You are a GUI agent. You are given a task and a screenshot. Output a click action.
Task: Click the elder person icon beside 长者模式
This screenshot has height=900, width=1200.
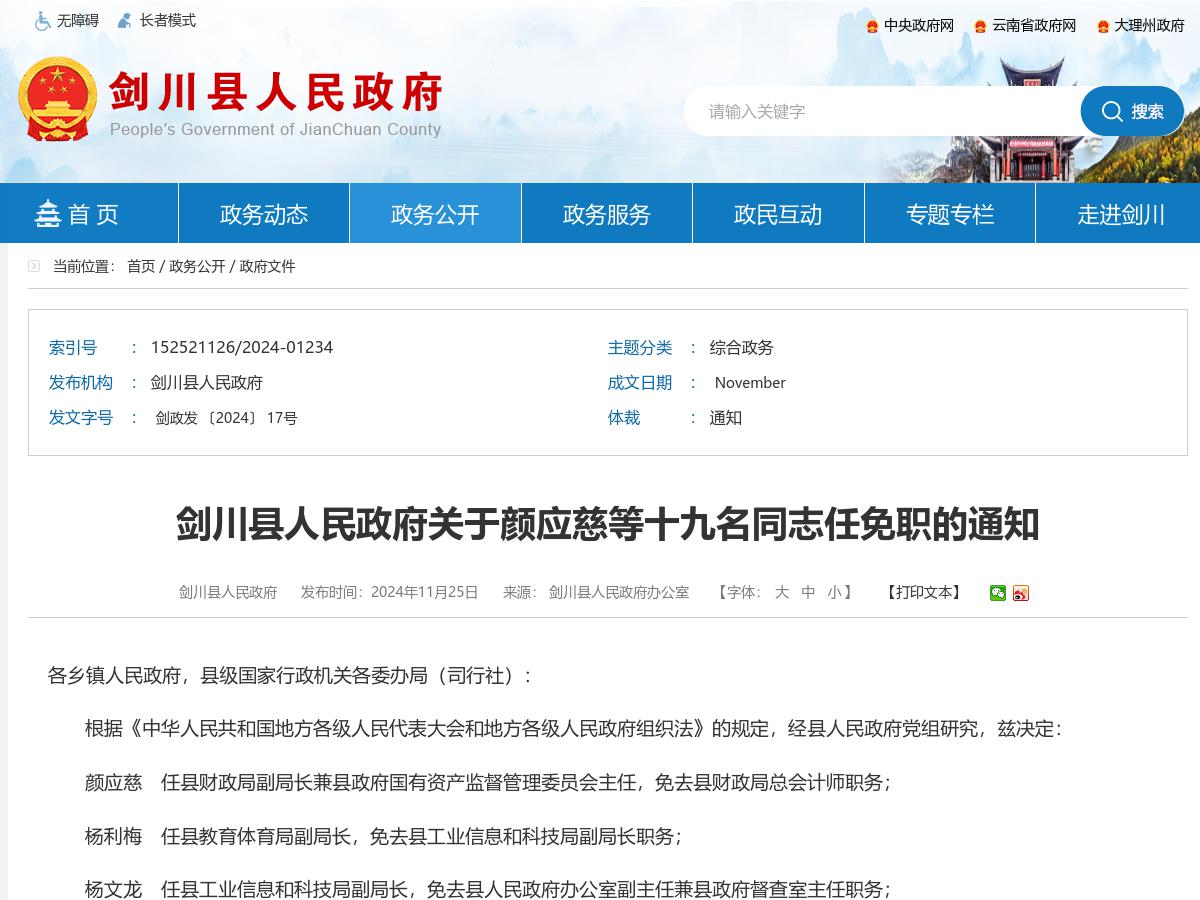pos(124,20)
